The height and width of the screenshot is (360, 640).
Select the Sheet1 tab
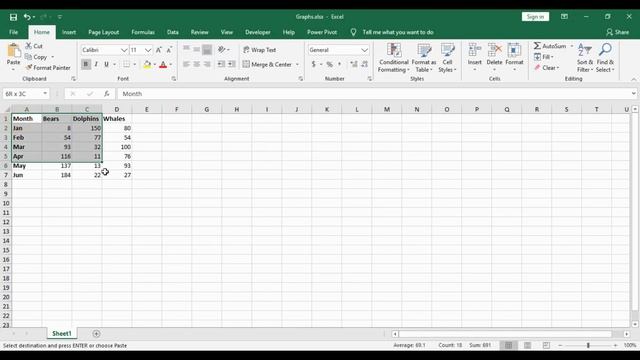coord(62,333)
